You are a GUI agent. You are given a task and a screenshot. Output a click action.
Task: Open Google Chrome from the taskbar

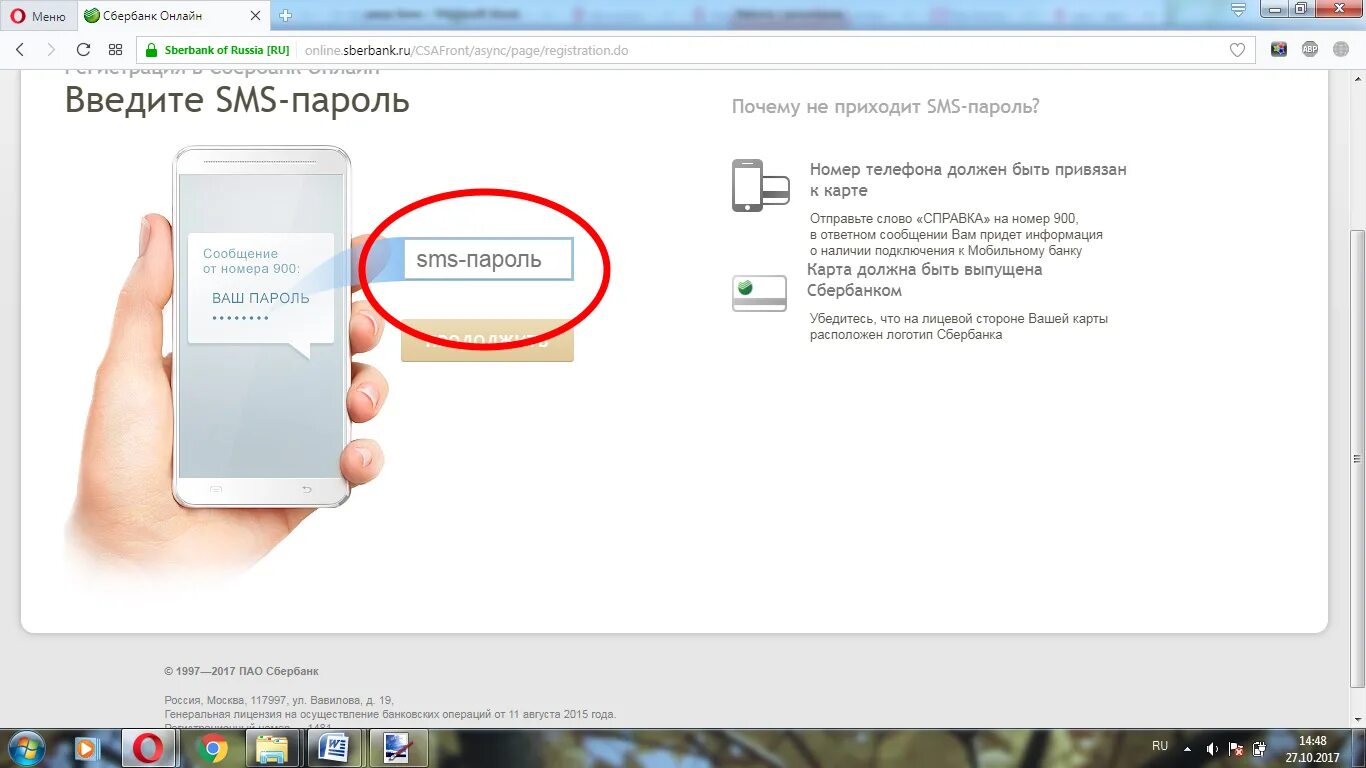pyautogui.click(x=211, y=748)
